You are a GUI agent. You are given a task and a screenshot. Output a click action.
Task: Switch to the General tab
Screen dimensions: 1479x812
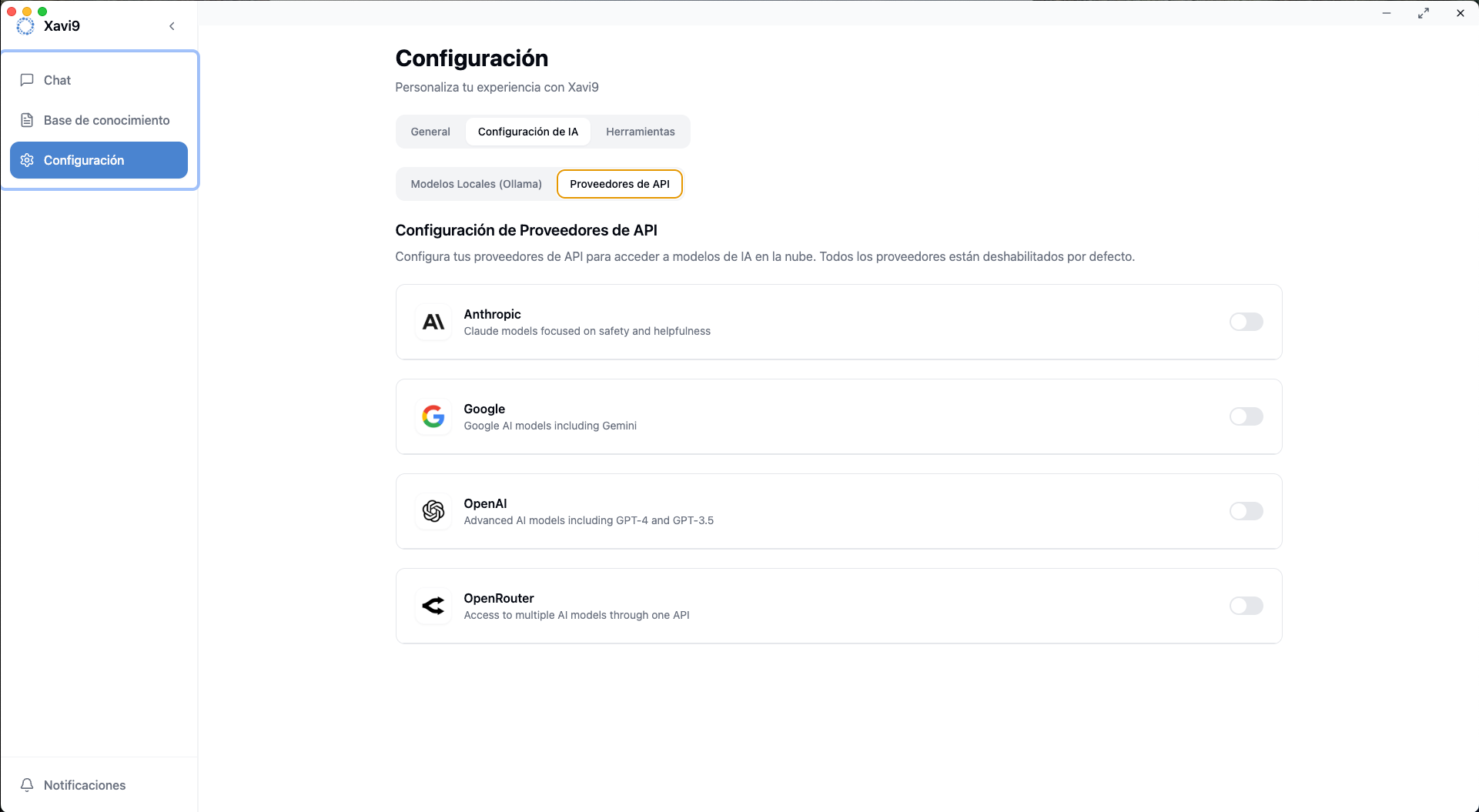[430, 132]
